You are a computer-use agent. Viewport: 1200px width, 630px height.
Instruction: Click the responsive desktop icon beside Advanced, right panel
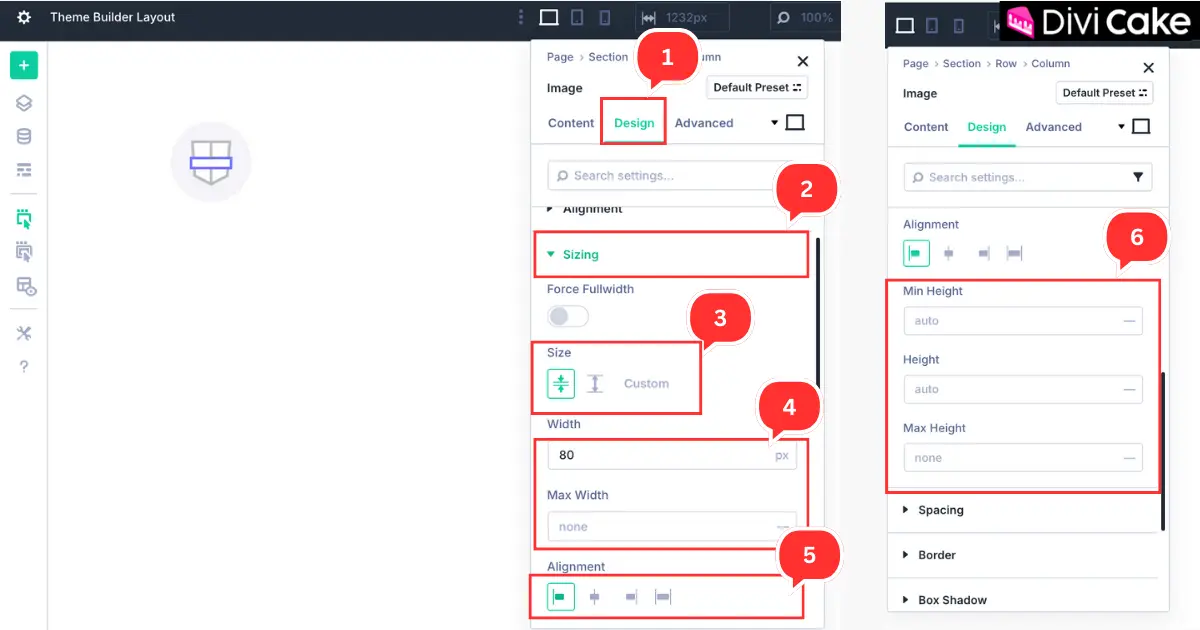1141,127
